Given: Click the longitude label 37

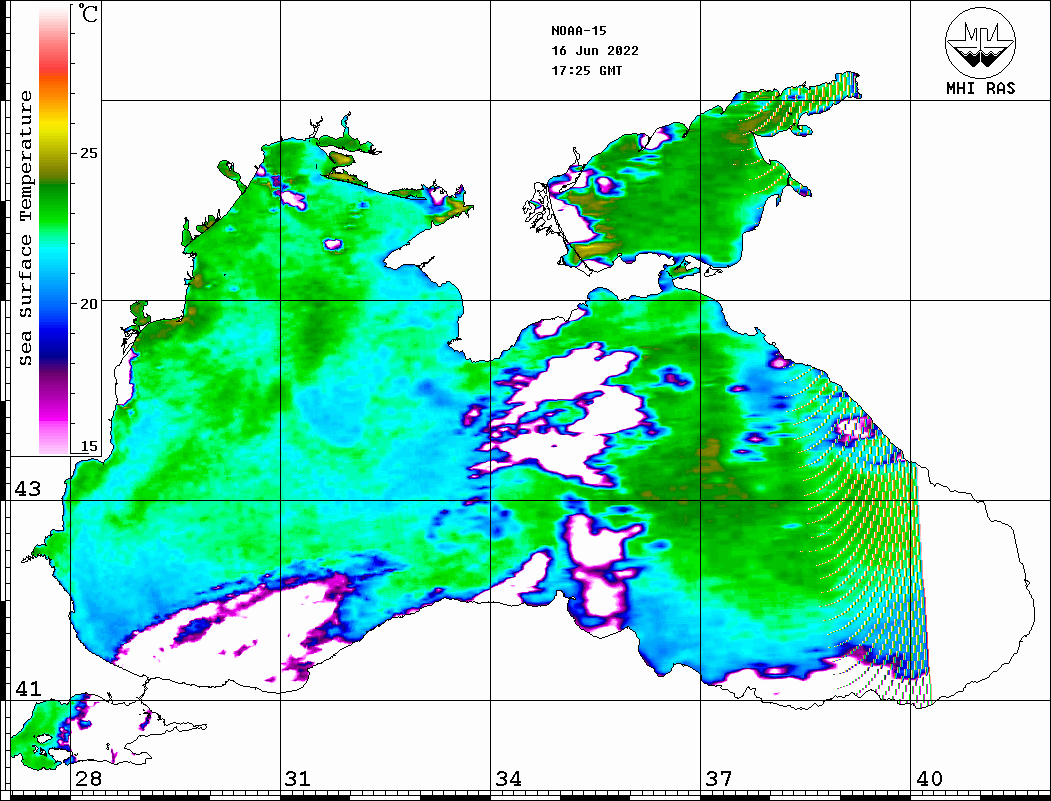Looking at the screenshot, I should click(x=719, y=779).
